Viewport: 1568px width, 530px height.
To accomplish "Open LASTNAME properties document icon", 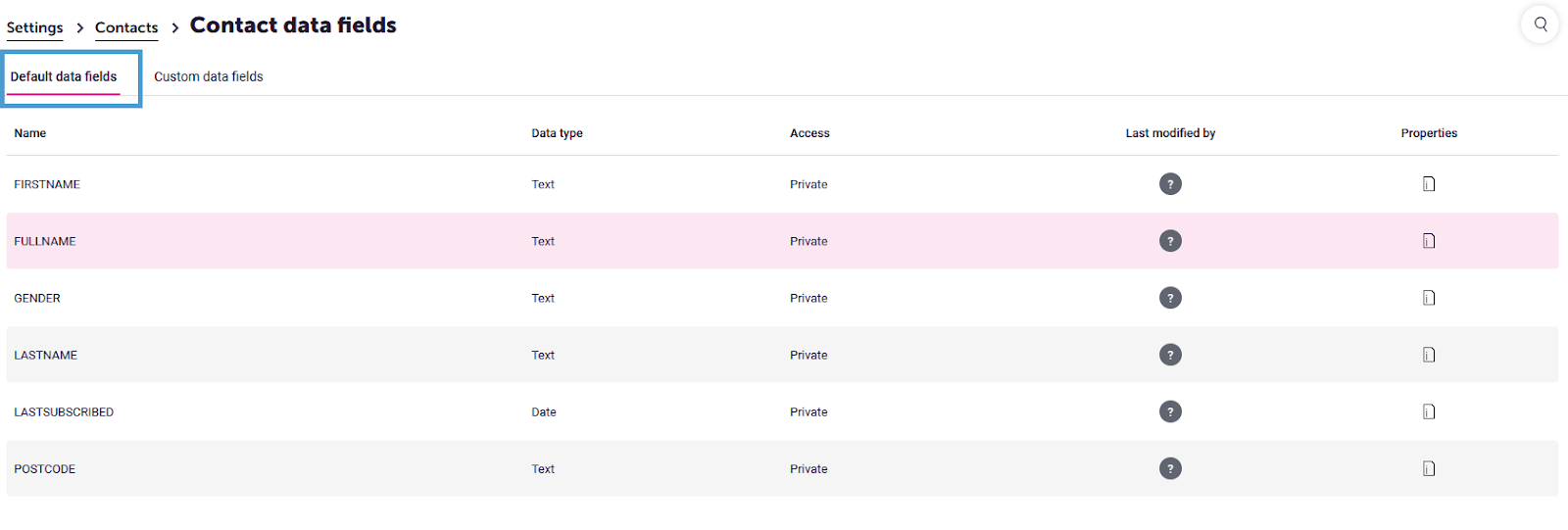I will [x=1429, y=355].
